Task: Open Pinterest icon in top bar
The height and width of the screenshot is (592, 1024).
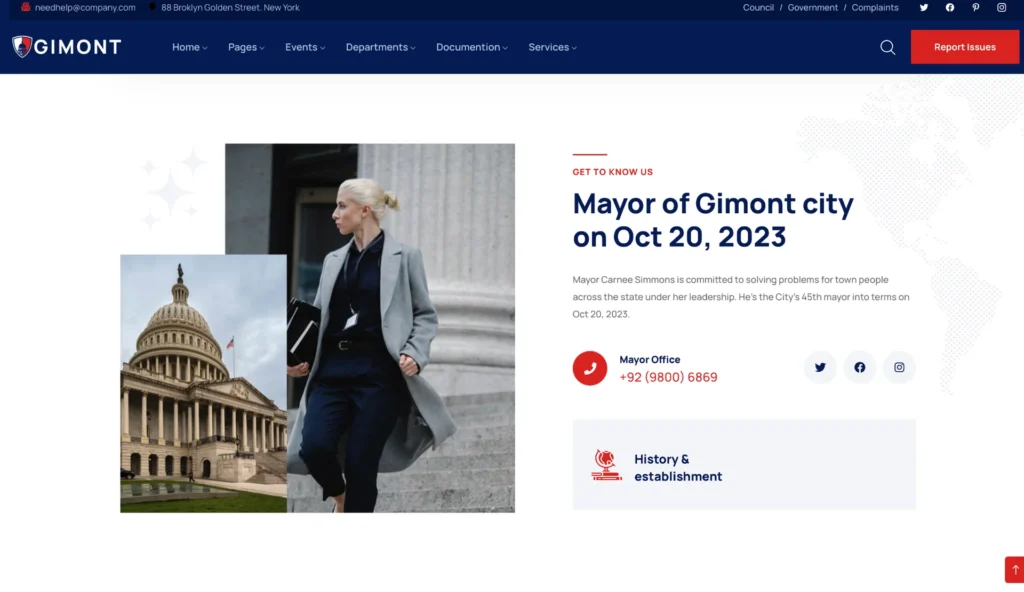Action: point(975,8)
